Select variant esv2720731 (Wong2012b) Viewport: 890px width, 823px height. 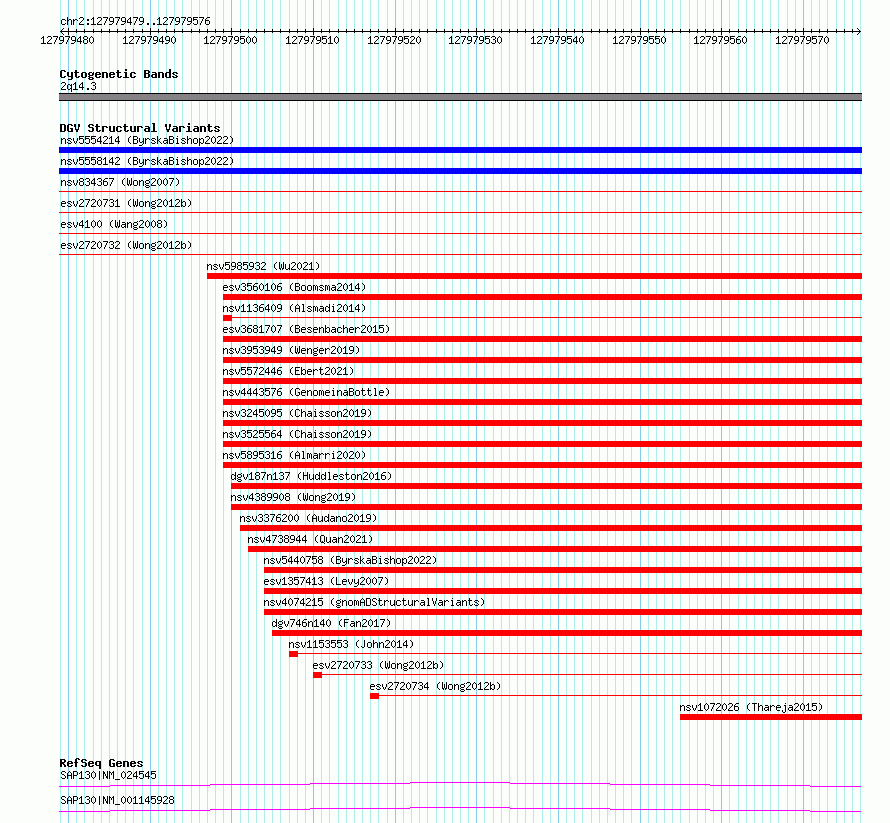[126, 203]
